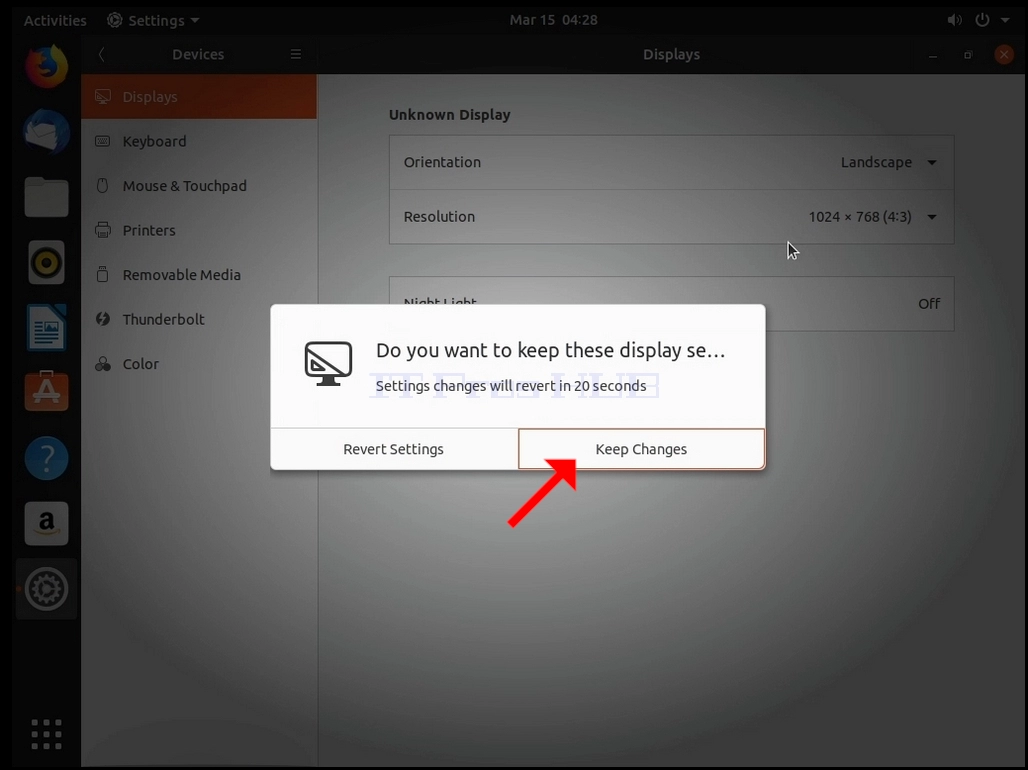The height and width of the screenshot is (770, 1028).
Task: Go back using the Devices back arrow
Action: [102, 54]
